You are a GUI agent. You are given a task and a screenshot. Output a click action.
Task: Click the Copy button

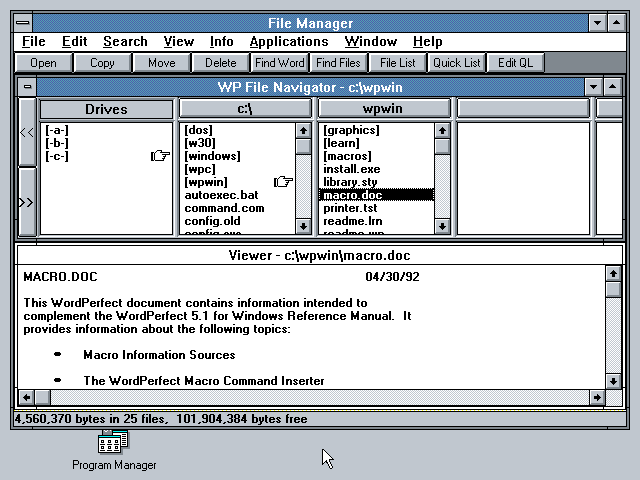(102, 63)
